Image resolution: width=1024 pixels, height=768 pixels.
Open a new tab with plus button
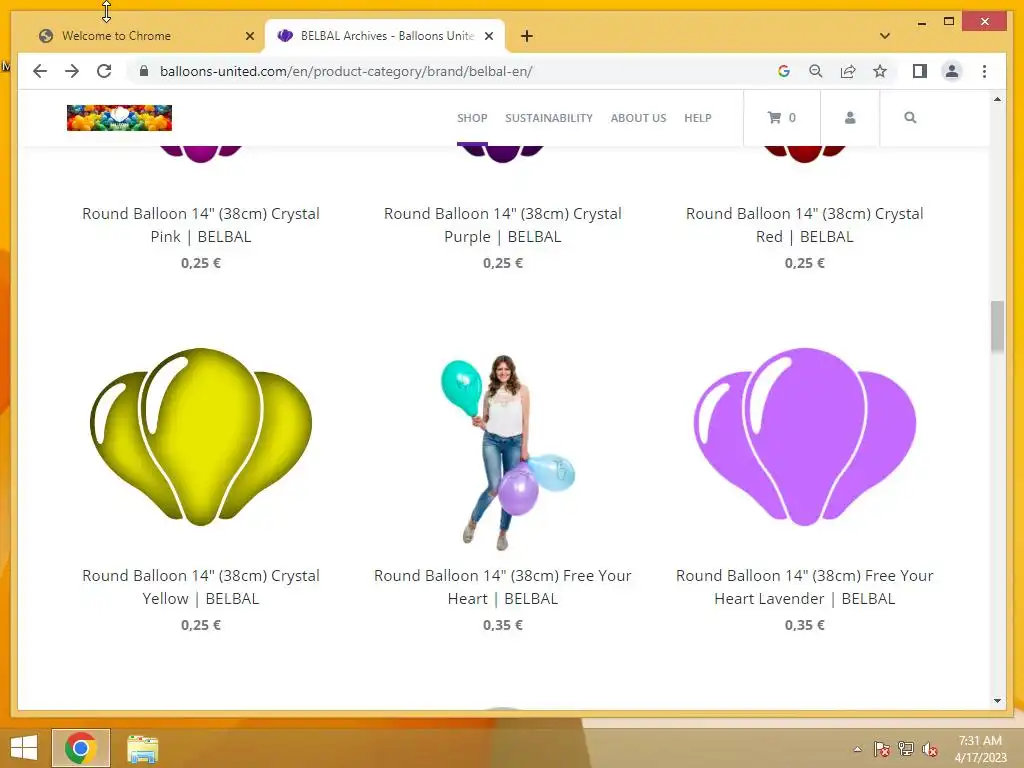pyautogui.click(x=526, y=36)
